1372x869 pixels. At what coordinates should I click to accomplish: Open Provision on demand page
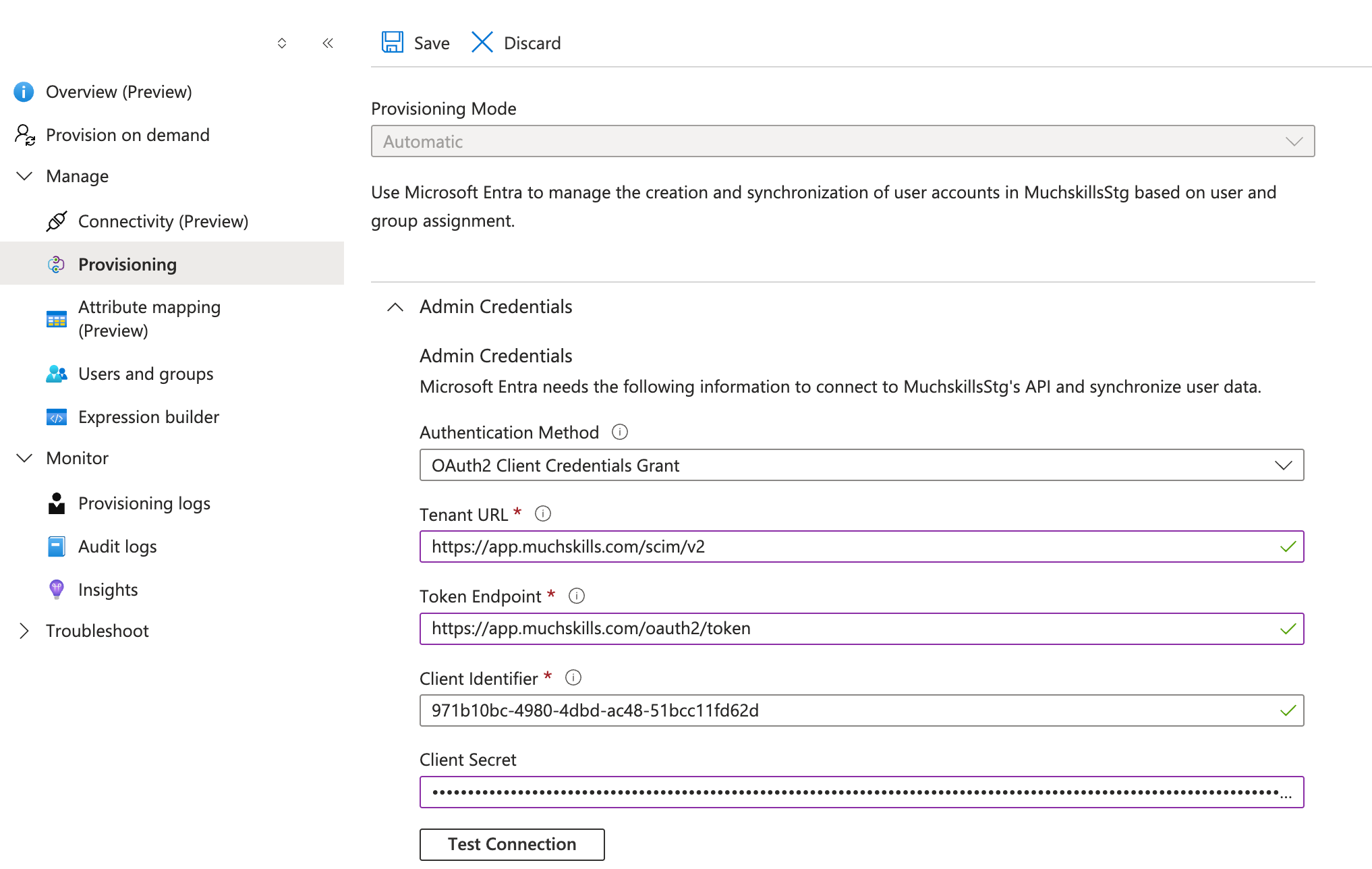click(x=127, y=135)
